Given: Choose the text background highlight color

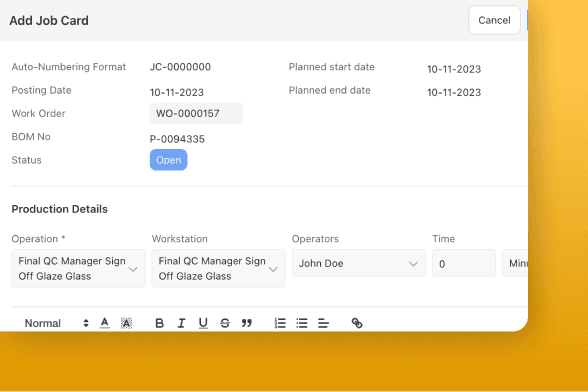Looking at the screenshot, I should point(126,323).
